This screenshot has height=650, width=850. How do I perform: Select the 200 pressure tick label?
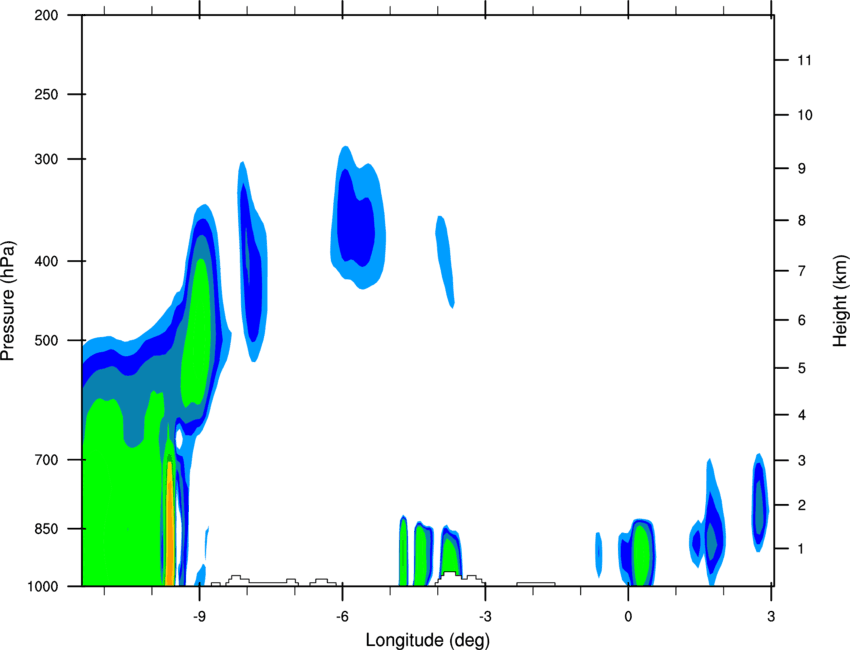point(46,15)
